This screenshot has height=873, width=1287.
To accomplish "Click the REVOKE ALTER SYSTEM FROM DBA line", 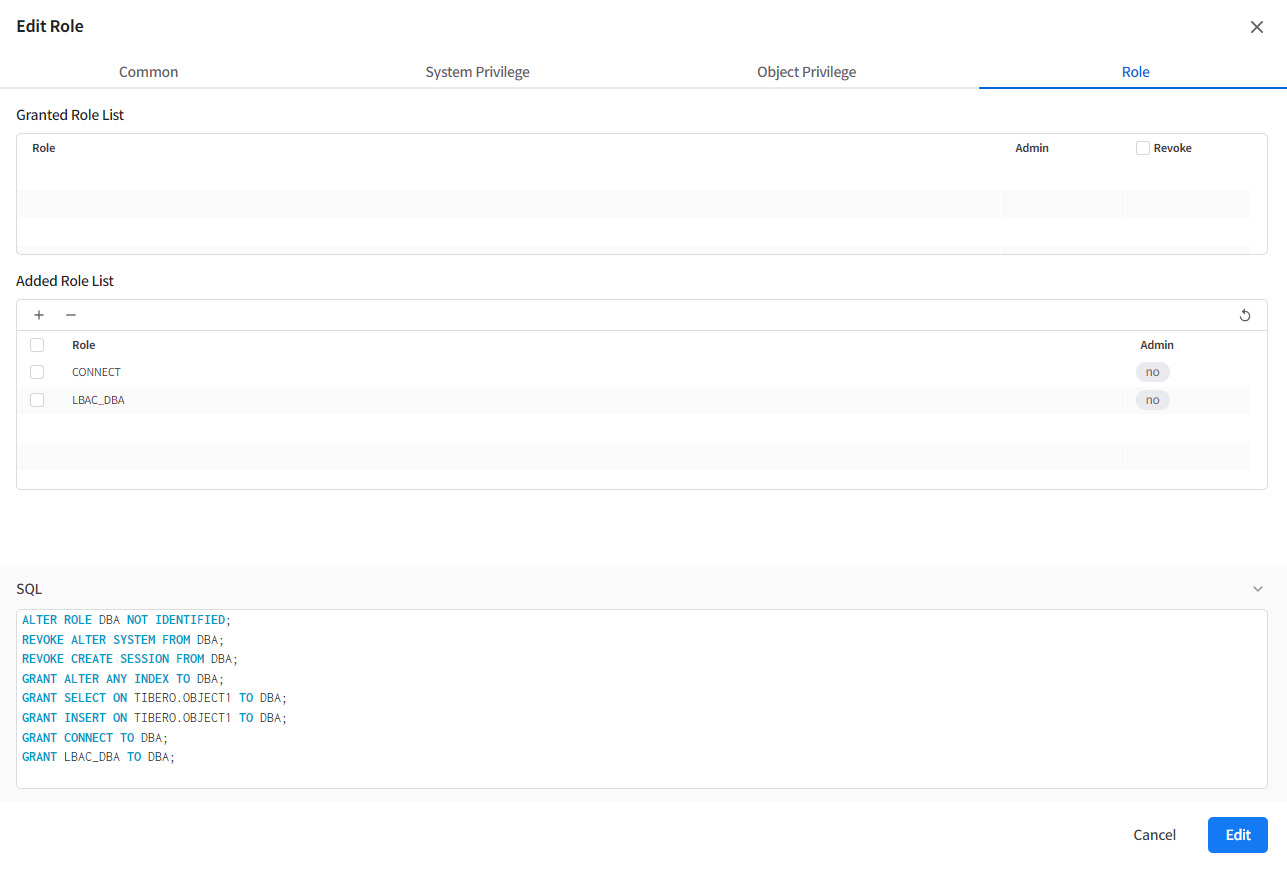I will tap(123, 640).
